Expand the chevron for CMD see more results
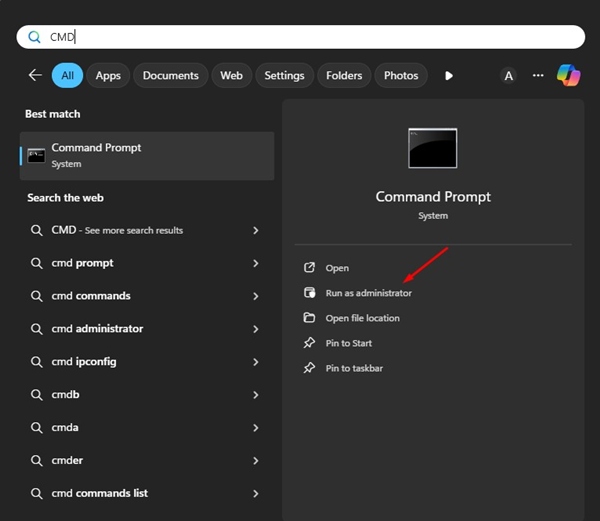Screen dimensions: 600x521 (x=256, y=230)
